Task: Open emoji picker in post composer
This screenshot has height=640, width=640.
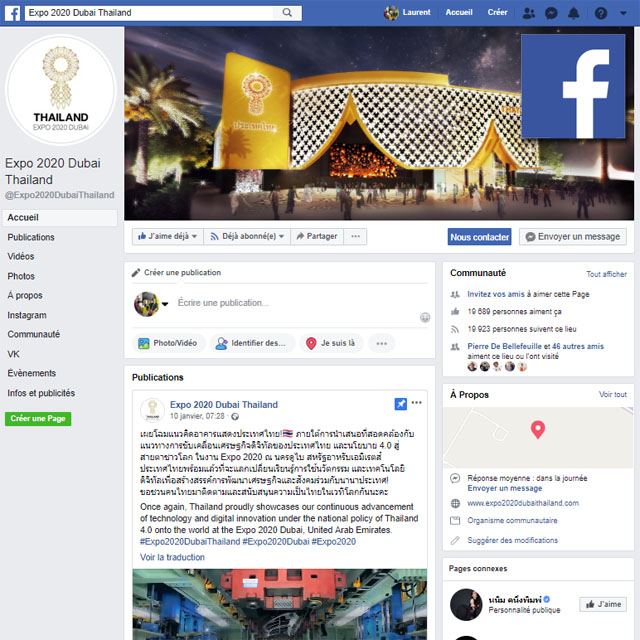Action: 425,317
